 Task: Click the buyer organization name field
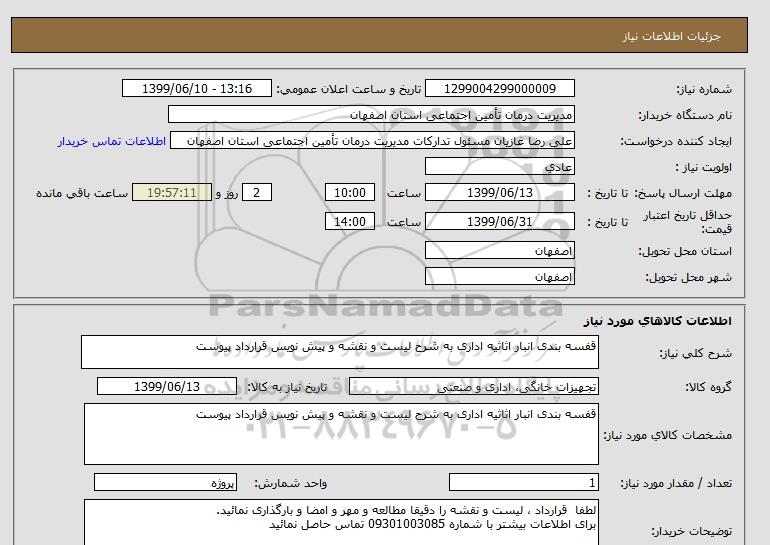(371, 114)
